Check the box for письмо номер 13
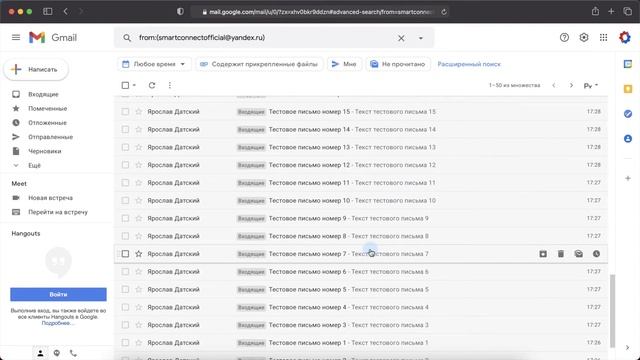This screenshot has height=360, width=640. [x=125, y=147]
